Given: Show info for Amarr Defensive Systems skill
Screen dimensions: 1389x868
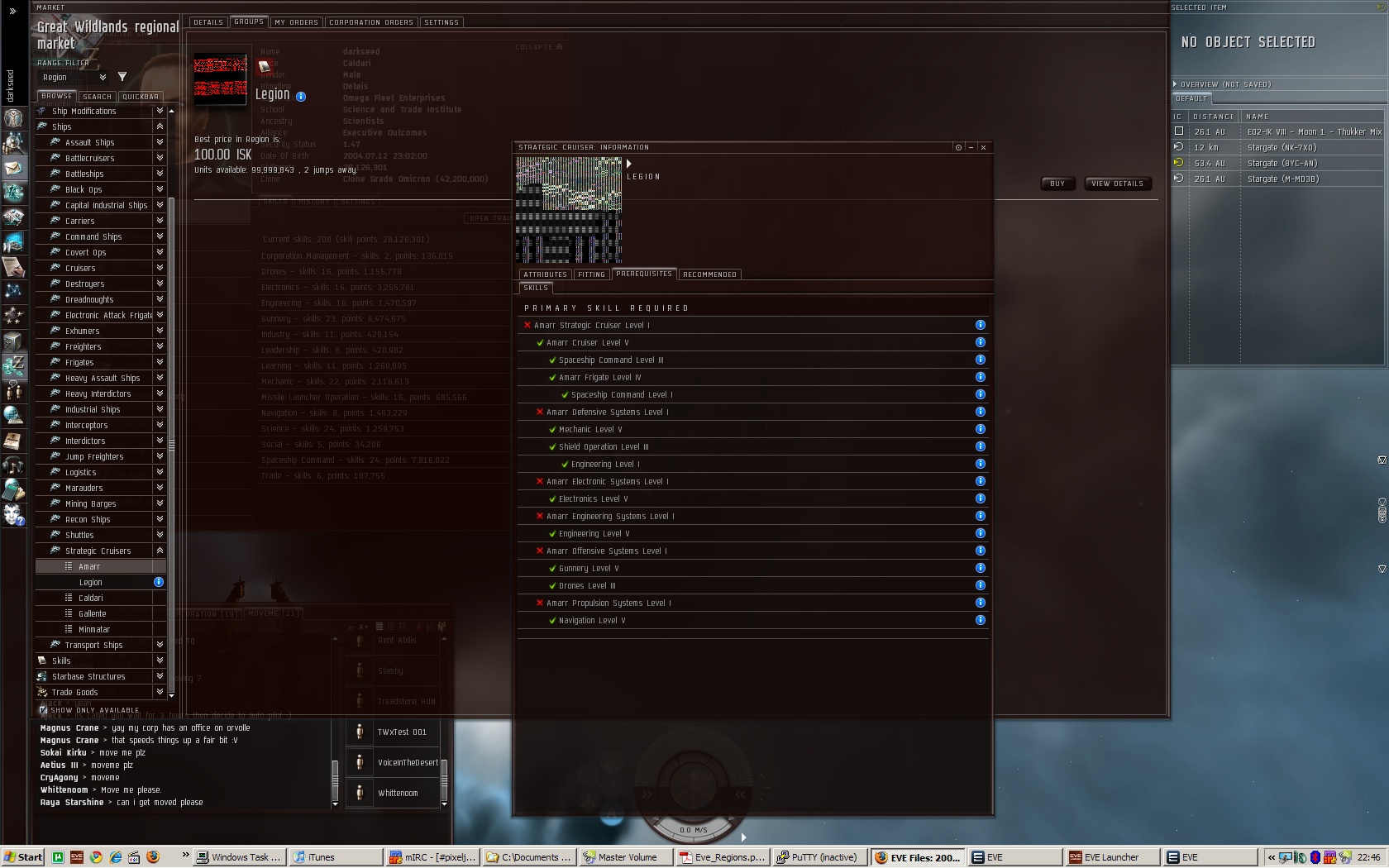Looking at the screenshot, I should 980,412.
